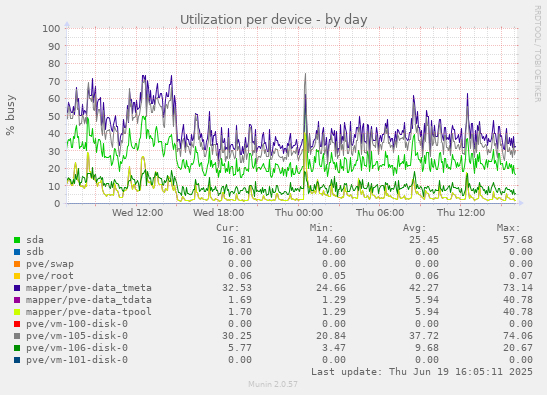Select the pve/root legend label
This screenshot has height=395, width=547.
(x=50, y=276)
